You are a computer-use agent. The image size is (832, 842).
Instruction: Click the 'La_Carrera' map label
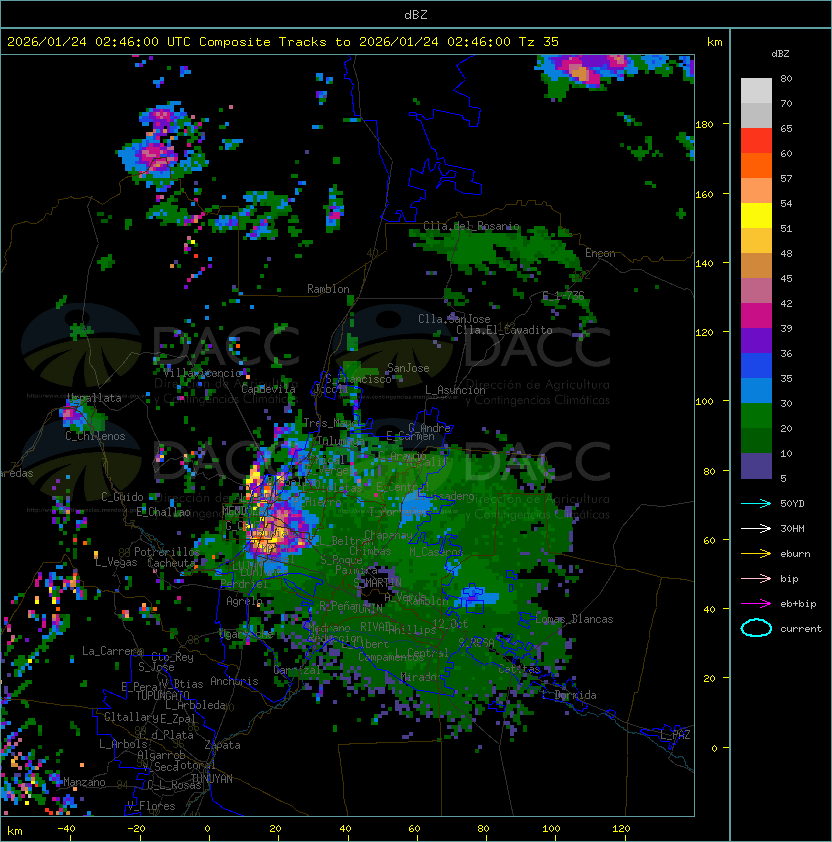tap(113, 651)
